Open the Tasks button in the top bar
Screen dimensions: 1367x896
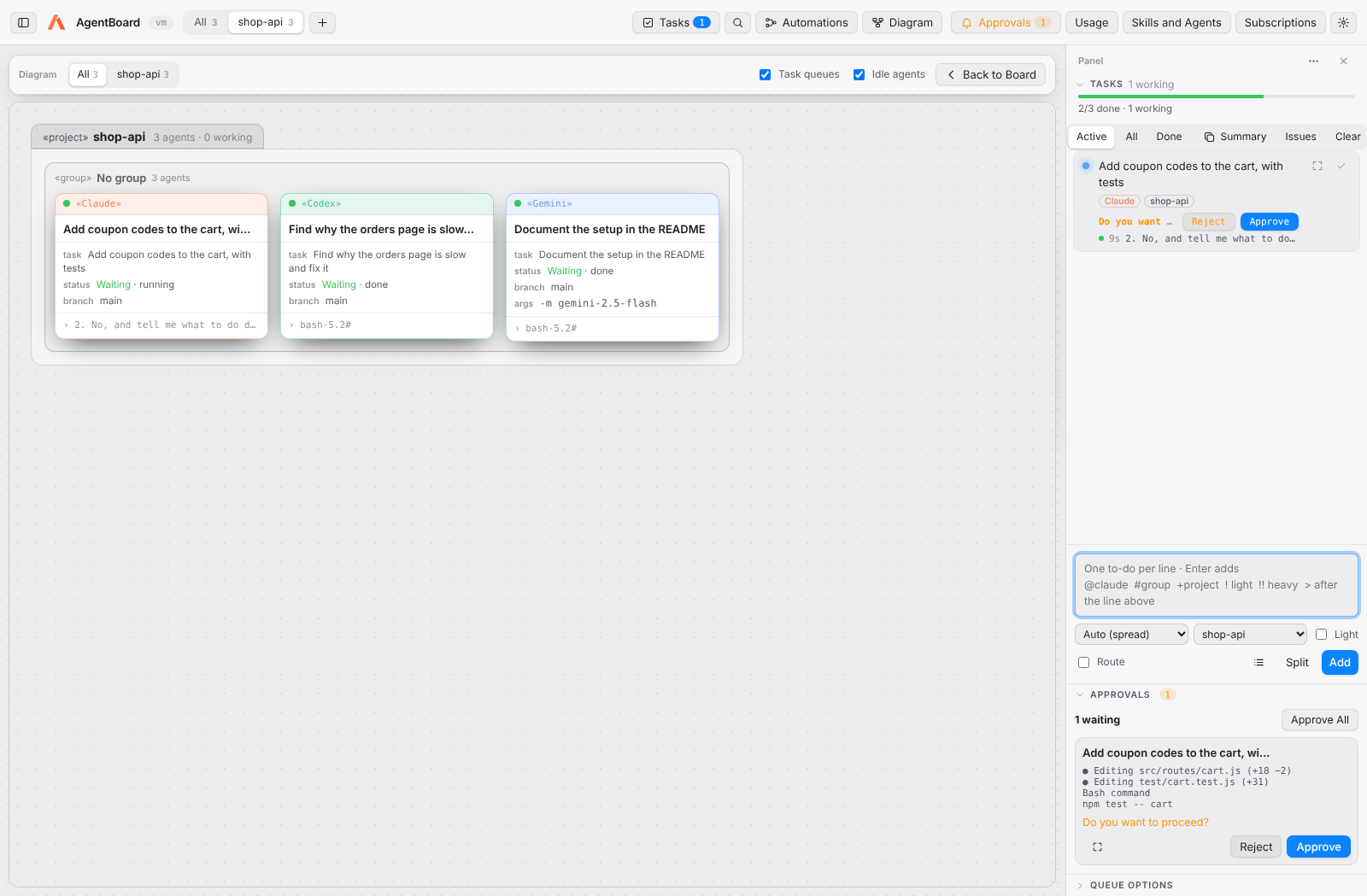coord(676,22)
